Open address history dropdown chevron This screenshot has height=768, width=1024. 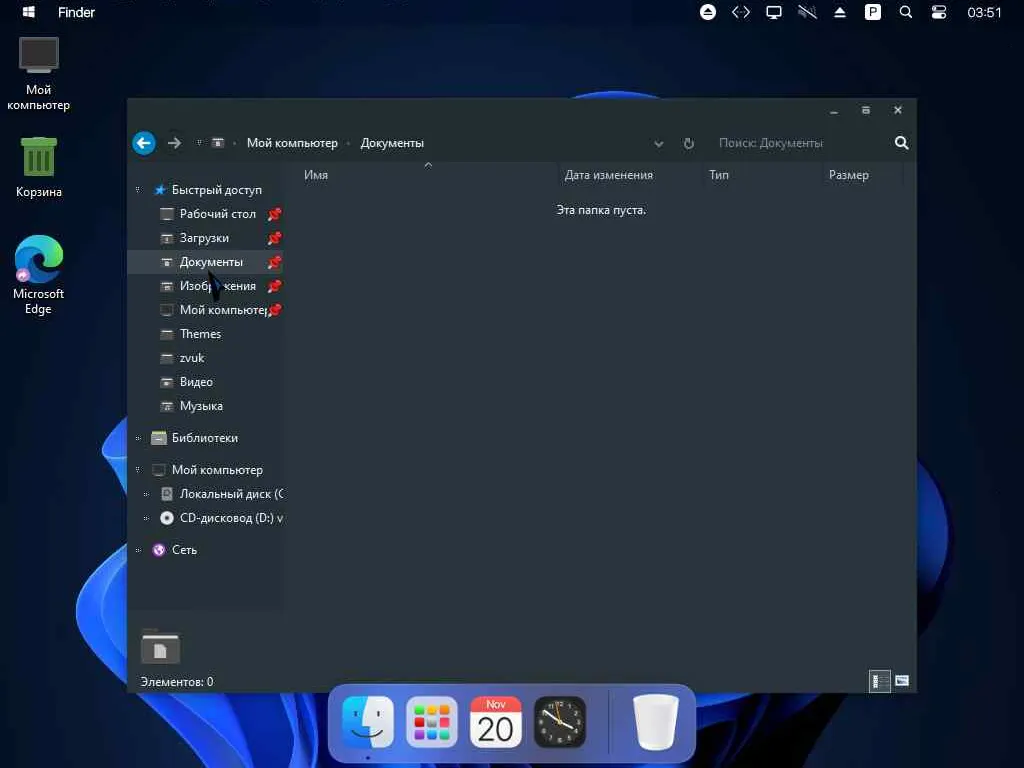[x=659, y=144]
